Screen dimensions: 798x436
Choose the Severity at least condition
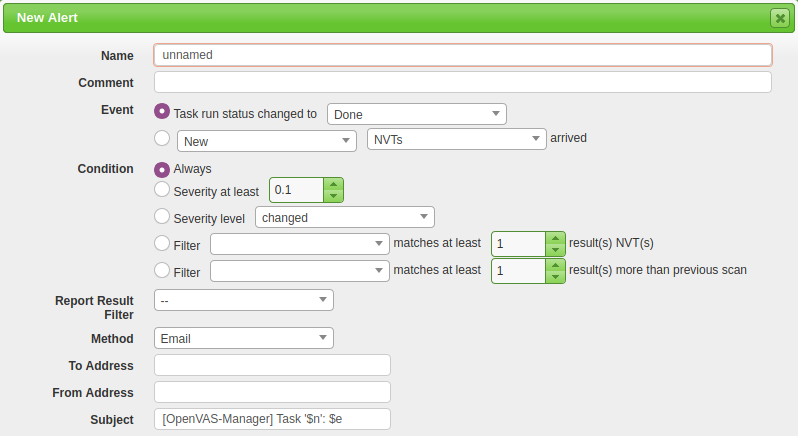point(162,189)
